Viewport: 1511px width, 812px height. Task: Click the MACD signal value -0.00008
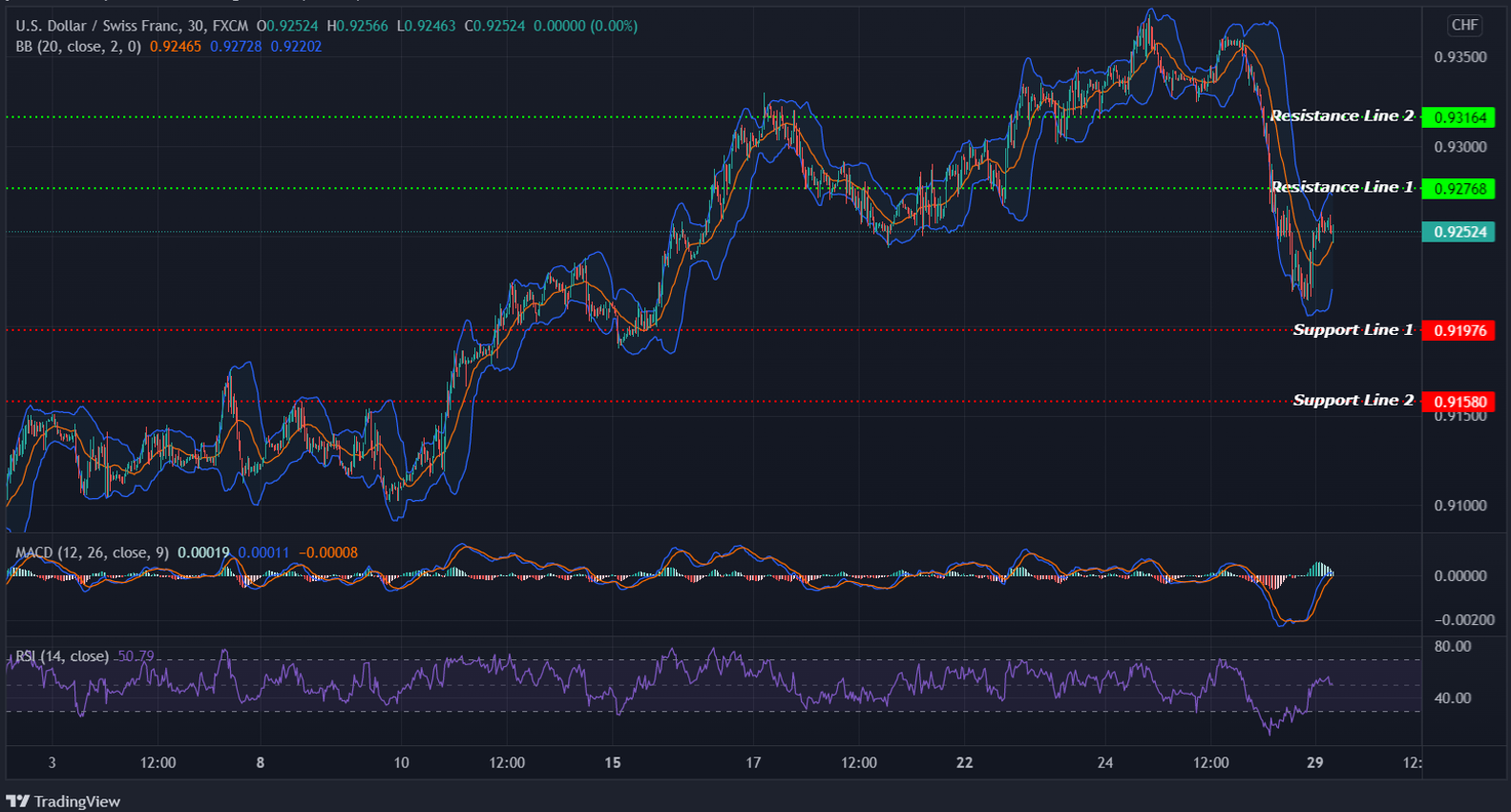[328, 552]
